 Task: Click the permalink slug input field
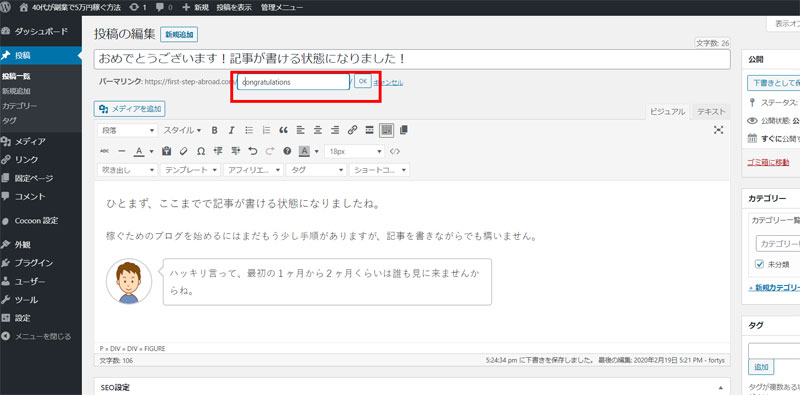[293, 82]
